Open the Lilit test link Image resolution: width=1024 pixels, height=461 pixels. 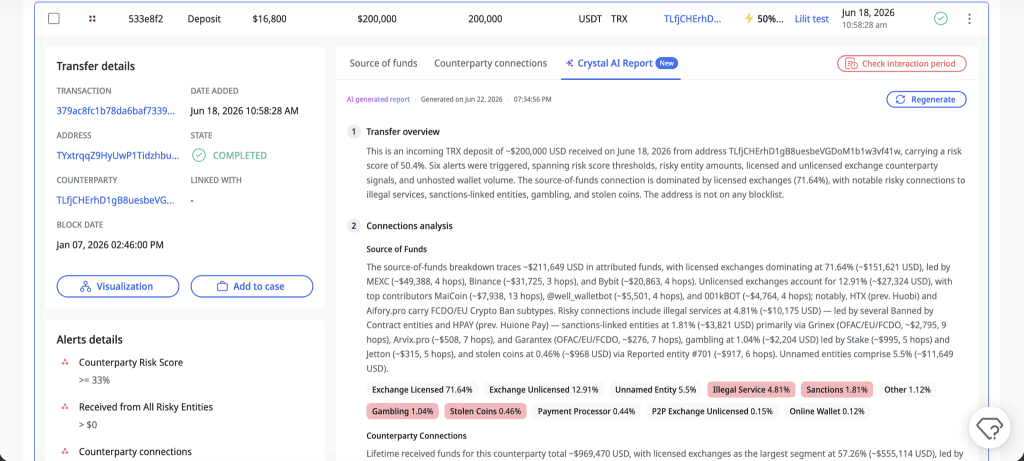click(812, 19)
